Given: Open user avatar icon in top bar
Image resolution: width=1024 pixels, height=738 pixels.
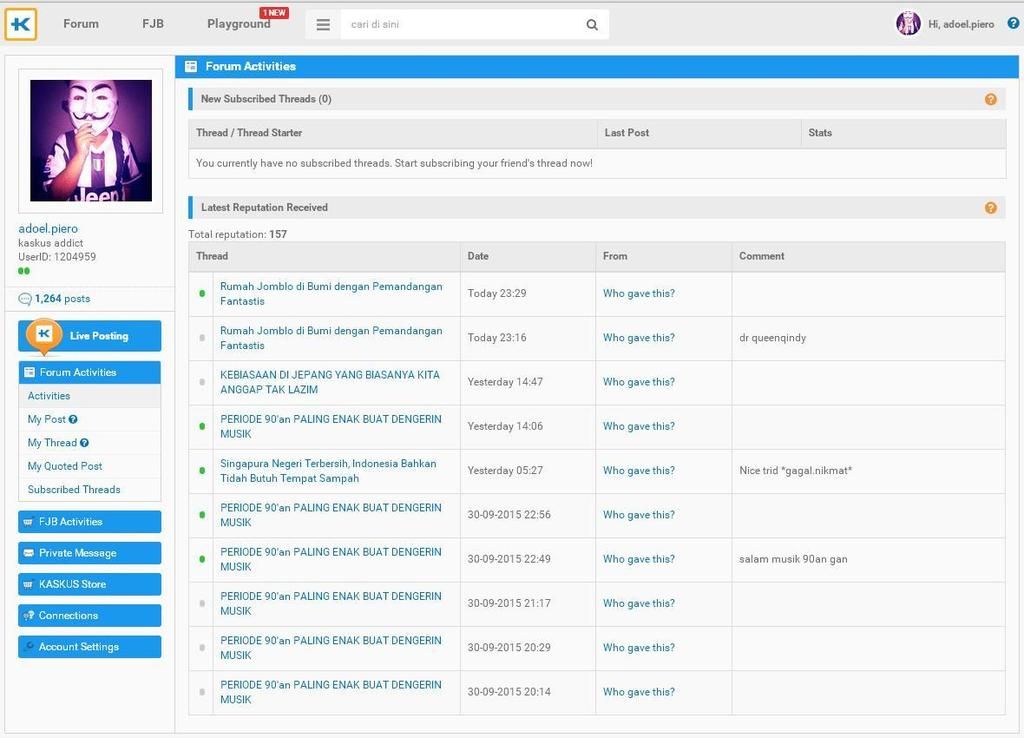Looking at the screenshot, I should point(908,24).
